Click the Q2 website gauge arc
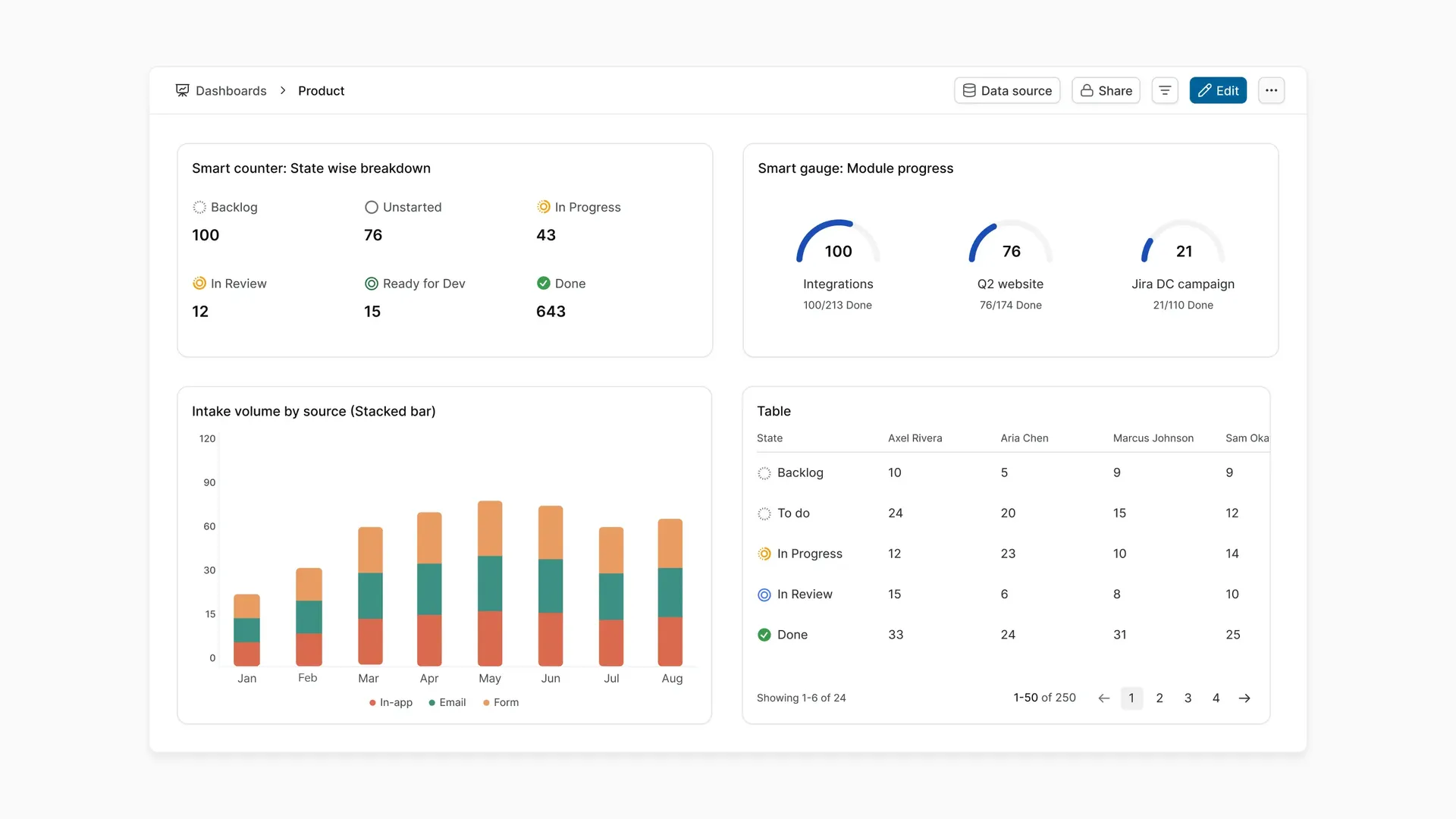Image resolution: width=1456 pixels, height=819 pixels. coord(1011,240)
